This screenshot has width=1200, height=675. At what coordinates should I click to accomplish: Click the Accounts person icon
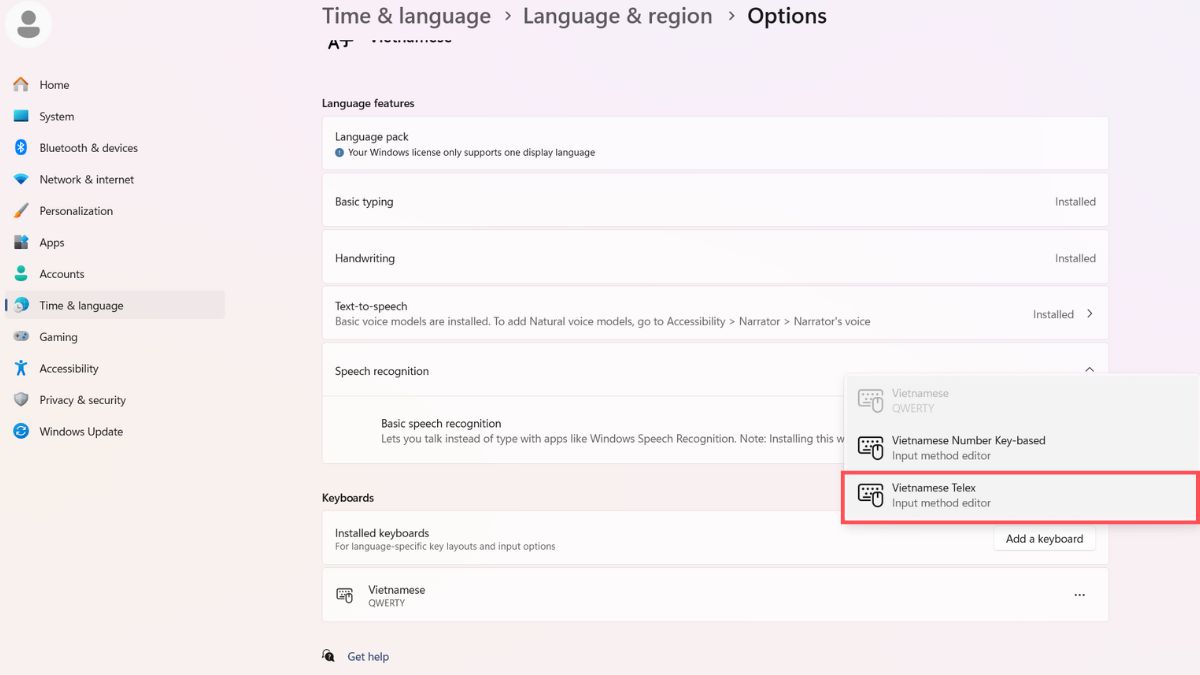(21, 274)
